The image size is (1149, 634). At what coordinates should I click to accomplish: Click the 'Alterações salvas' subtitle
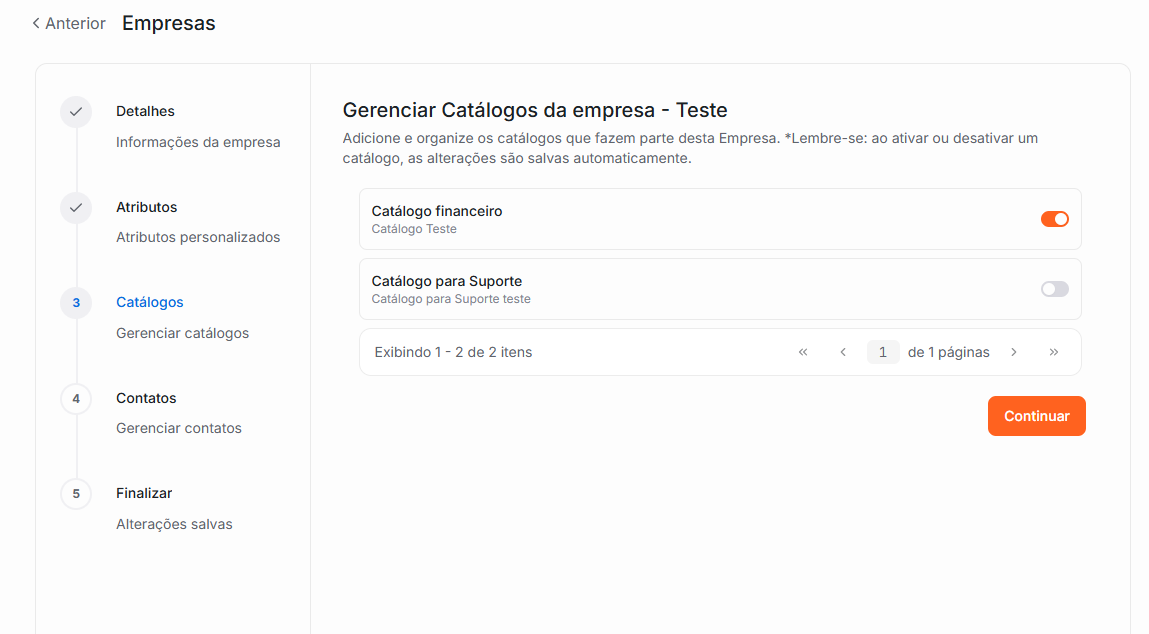(174, 524)
